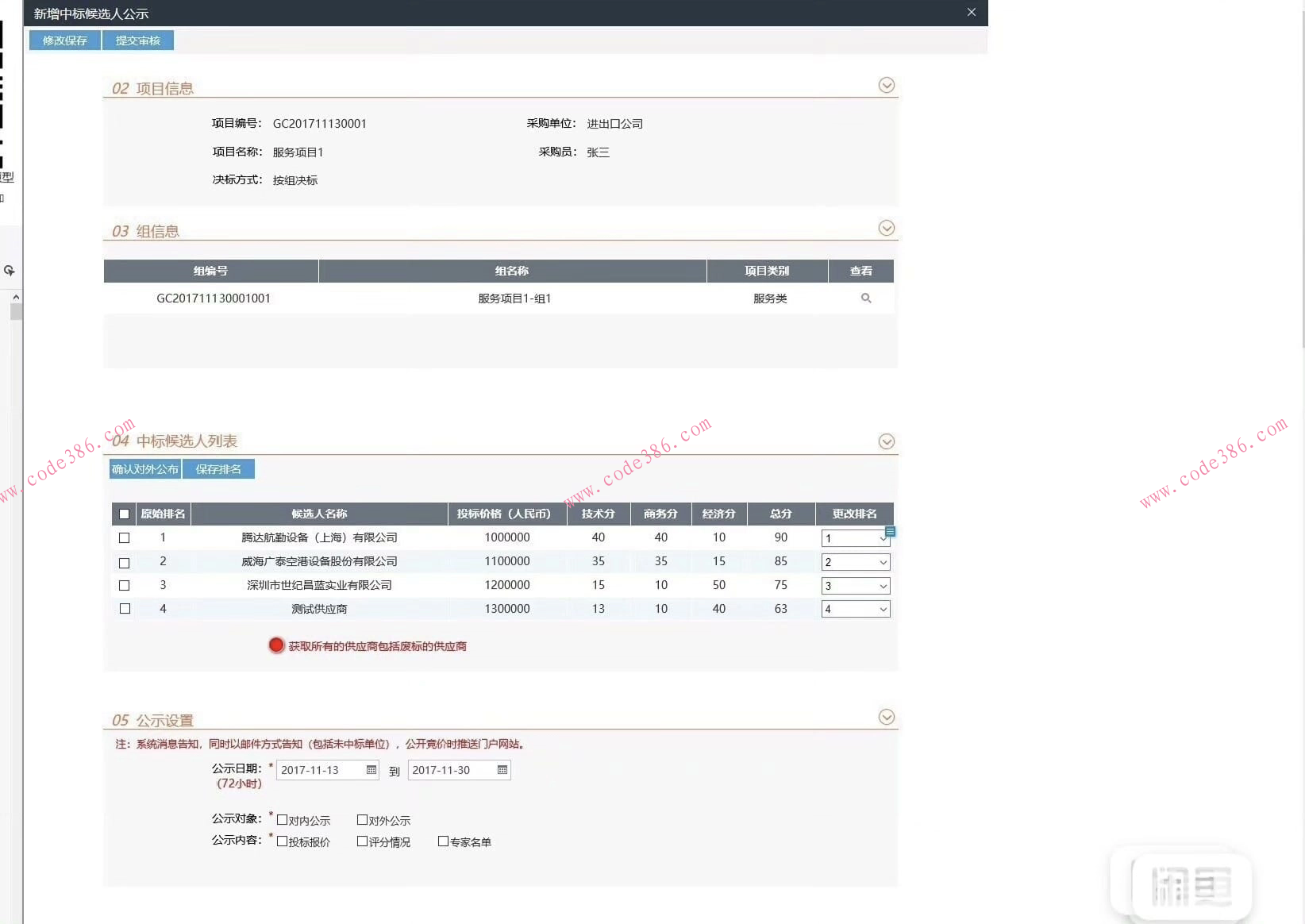
Task: Tick the 评分情况 checkbox
Action: (x=362, y=841)
